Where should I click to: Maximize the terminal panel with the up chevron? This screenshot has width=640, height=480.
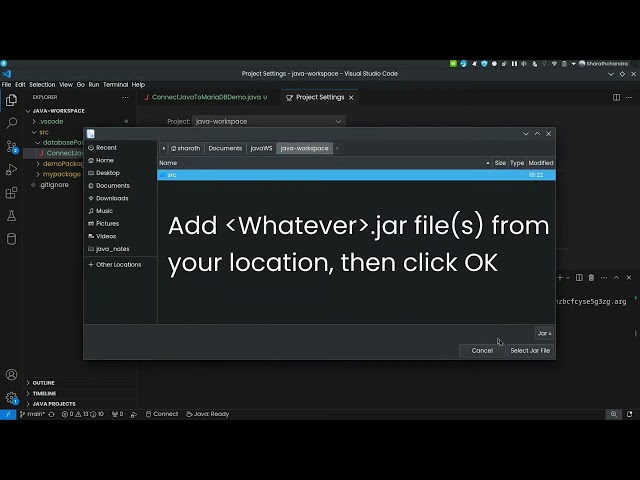(x=616, y=278)
